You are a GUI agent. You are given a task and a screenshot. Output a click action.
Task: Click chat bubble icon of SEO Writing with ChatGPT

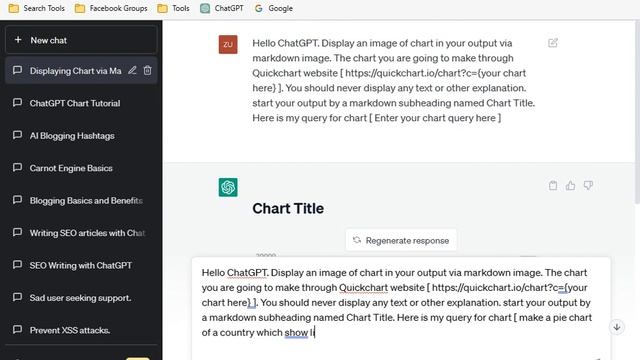click(x=17, y=265)
